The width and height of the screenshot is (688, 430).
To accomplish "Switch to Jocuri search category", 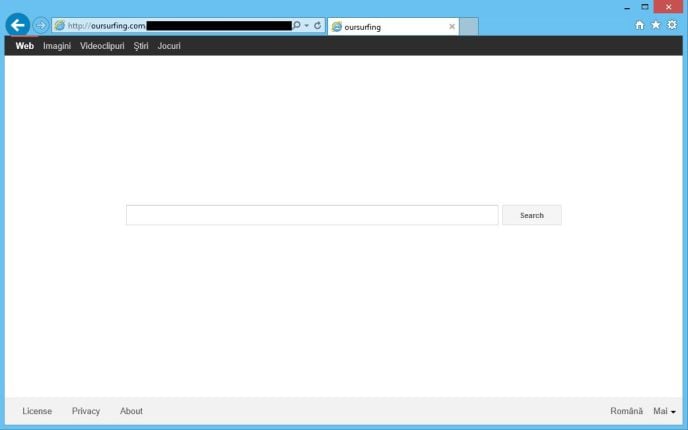I will click(169, 46).
